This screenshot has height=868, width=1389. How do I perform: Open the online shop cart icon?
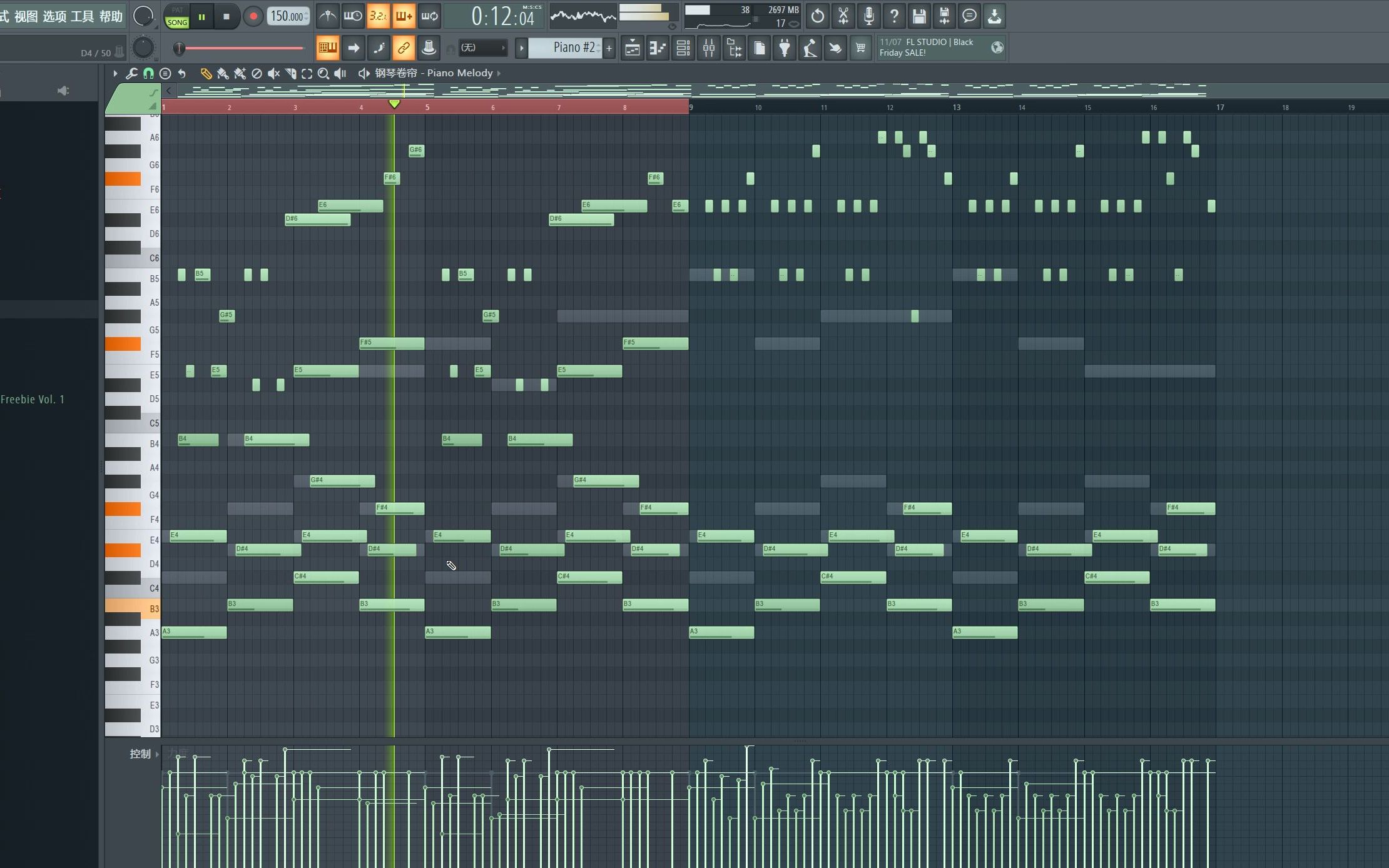[861, 48]
